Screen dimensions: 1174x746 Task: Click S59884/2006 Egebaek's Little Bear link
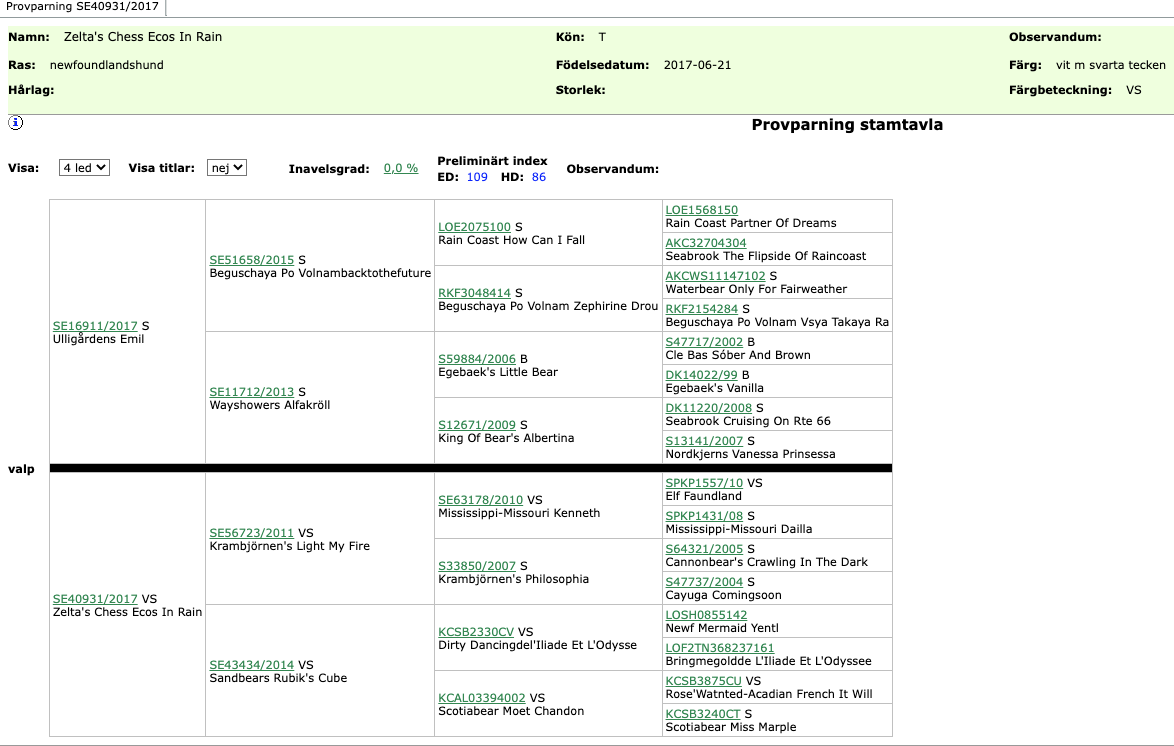point(476,359)
